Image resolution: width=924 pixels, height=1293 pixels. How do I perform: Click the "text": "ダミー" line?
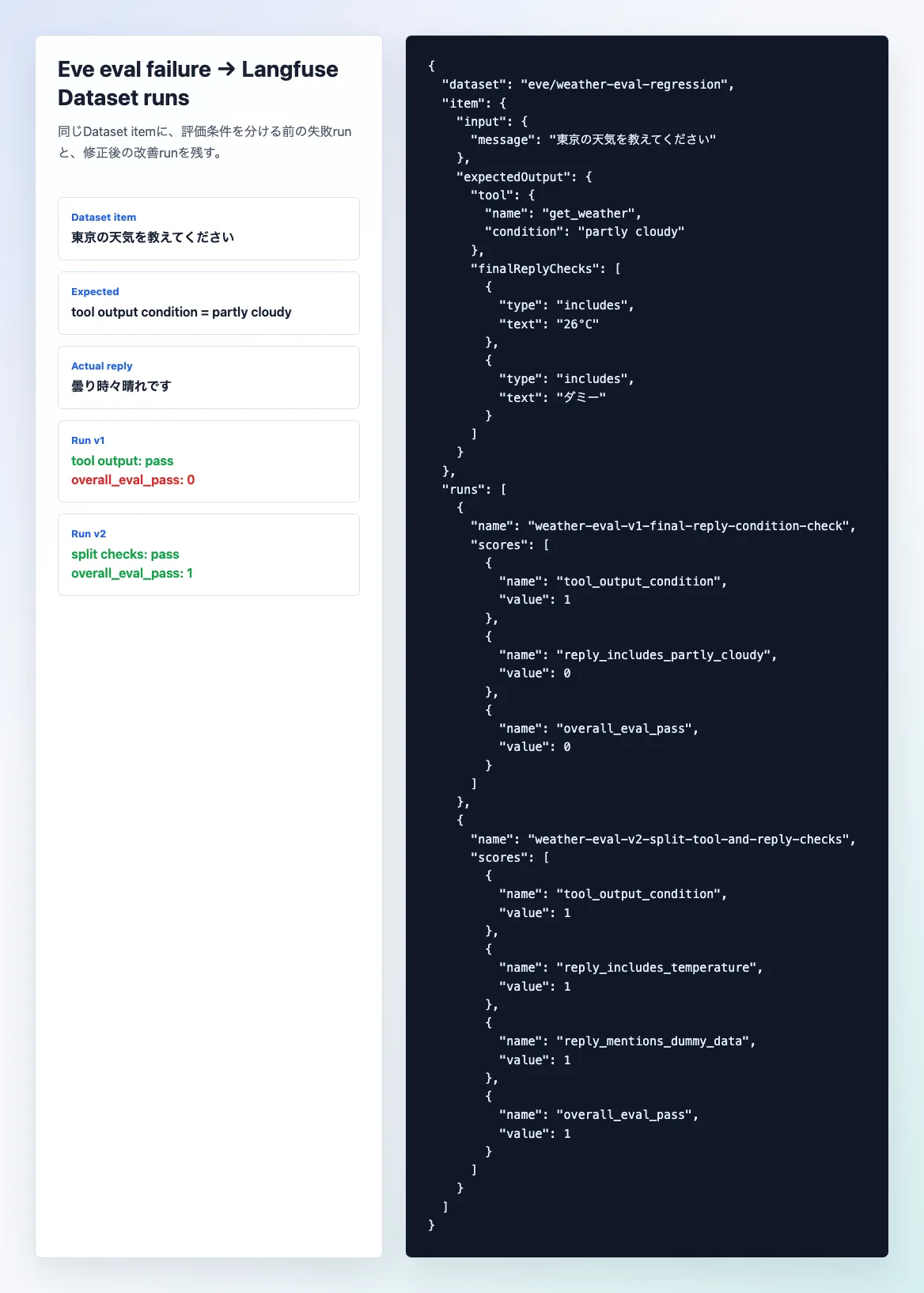point(552,397)
